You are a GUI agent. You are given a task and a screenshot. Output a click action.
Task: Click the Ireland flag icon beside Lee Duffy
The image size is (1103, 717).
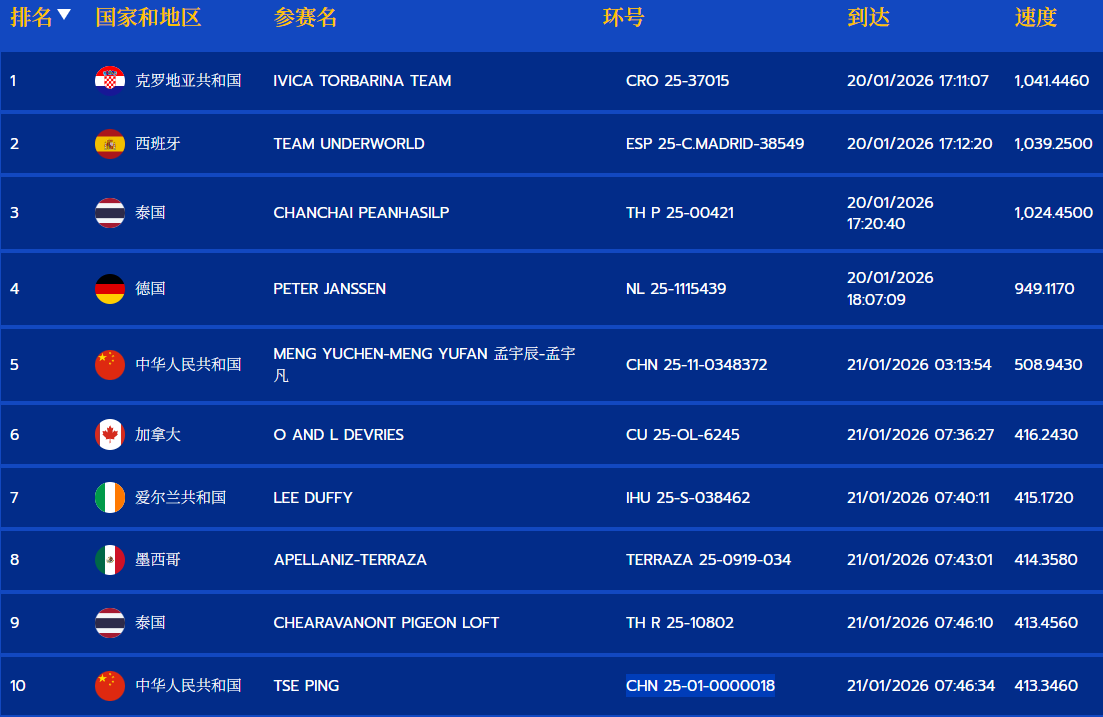110,498
